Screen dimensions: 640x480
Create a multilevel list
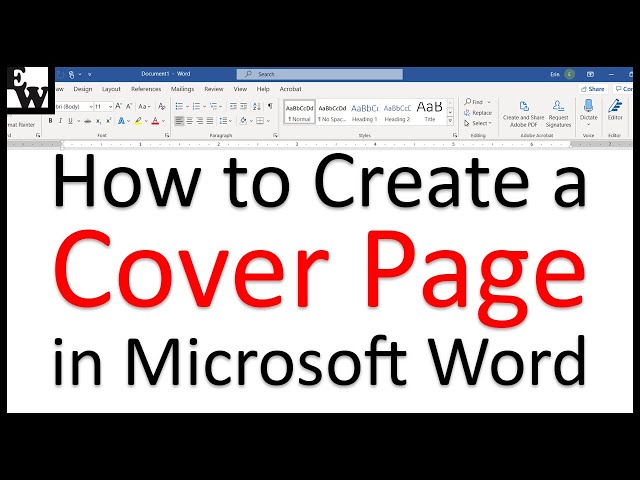213,107
